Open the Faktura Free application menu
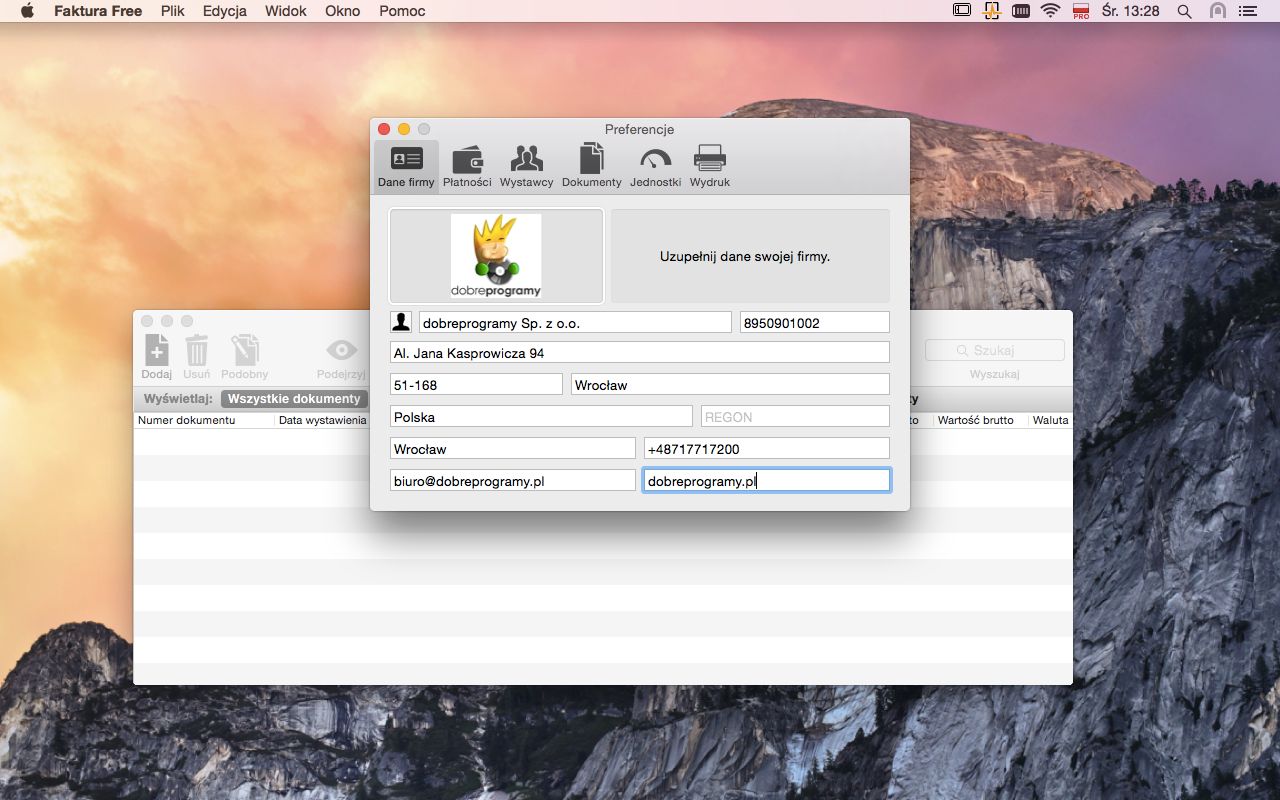 tap(98, 11)
